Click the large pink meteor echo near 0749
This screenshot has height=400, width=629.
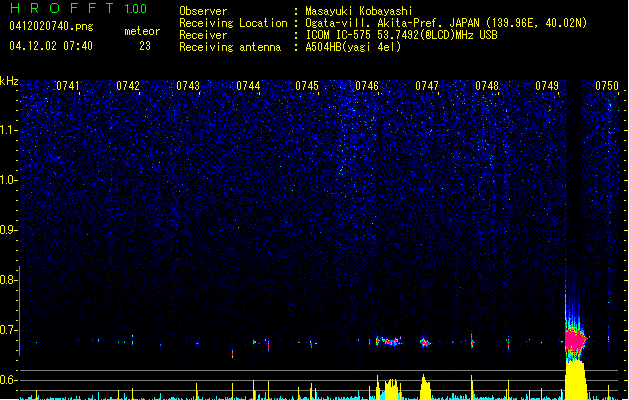coord(575,340)
